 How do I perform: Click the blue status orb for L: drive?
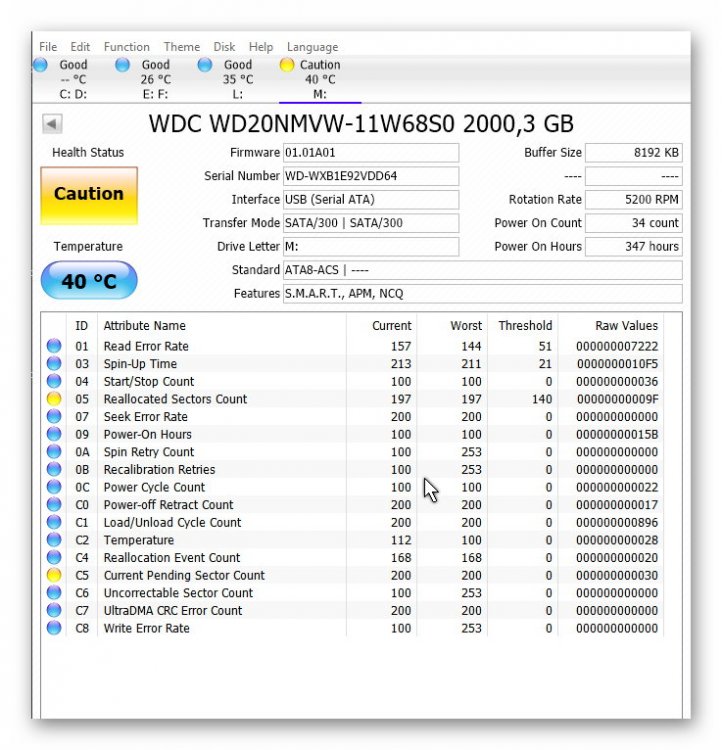point(205,65)
